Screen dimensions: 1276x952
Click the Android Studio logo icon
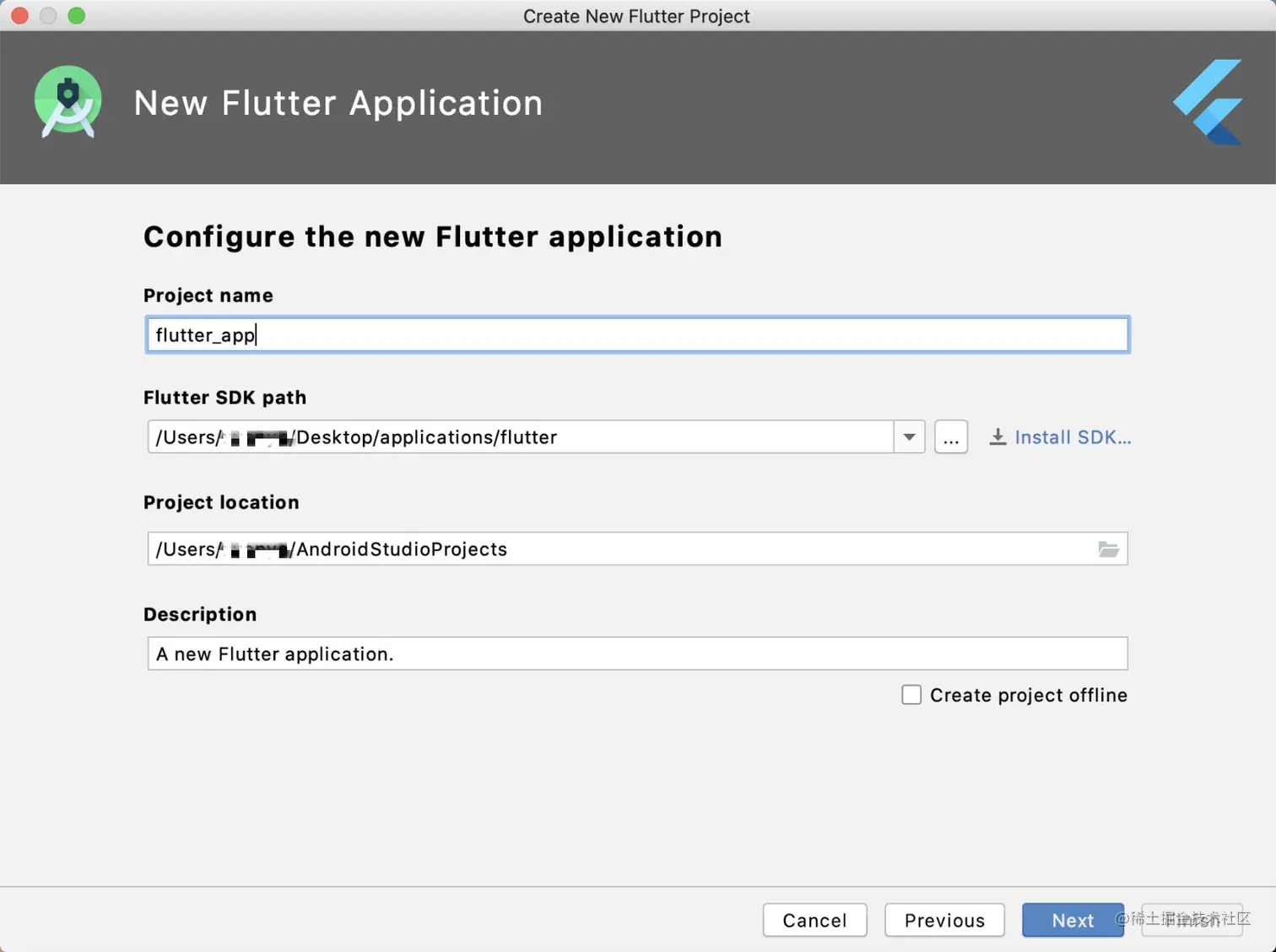pyautogui.click(x=68, y=102)
